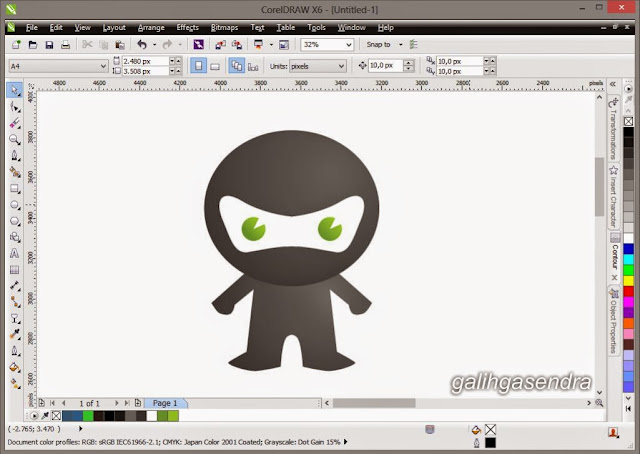Viewport: 640px width, 454px height.
Task: Select the Text tool
Action: [x=14, y=254]
